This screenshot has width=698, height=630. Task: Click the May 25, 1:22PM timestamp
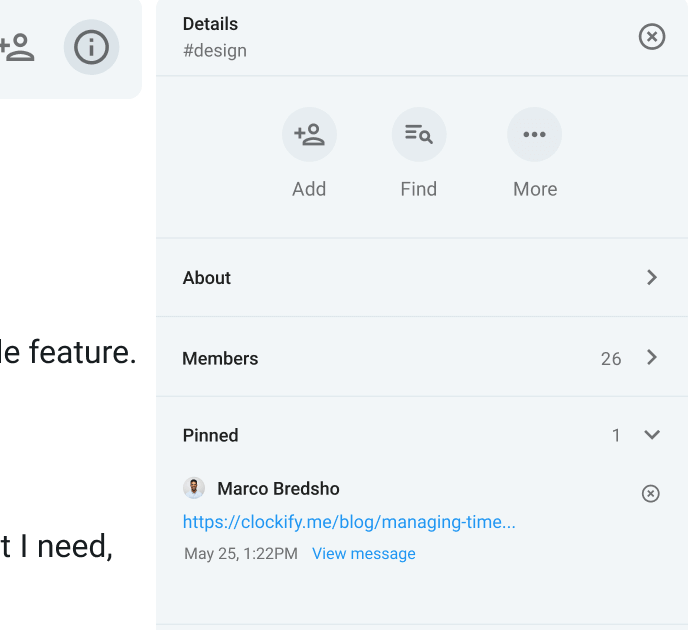(x=241, y=553)
